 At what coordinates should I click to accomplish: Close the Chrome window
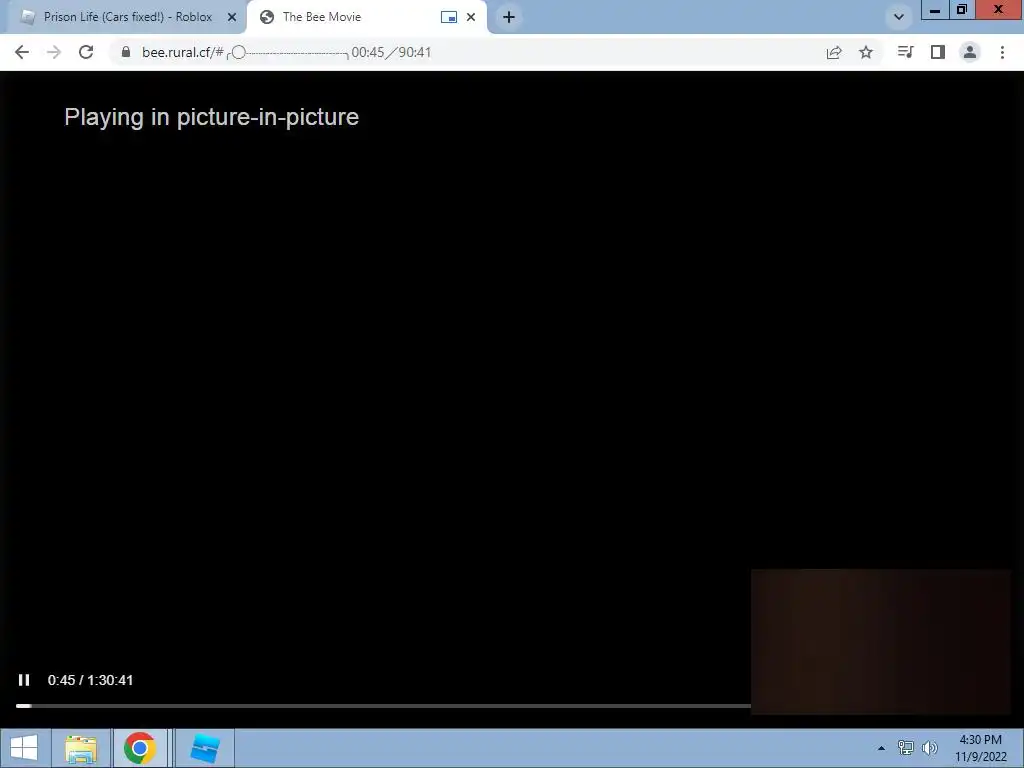[x=999, y=10]
